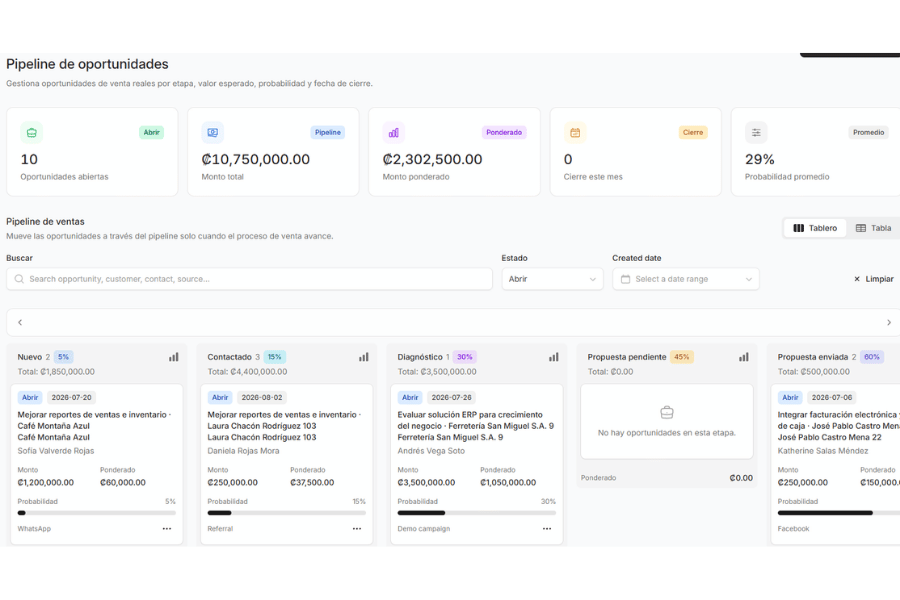
Task: Click the green Abrir badge on opportunities card
Action: [x=152, y=133]
